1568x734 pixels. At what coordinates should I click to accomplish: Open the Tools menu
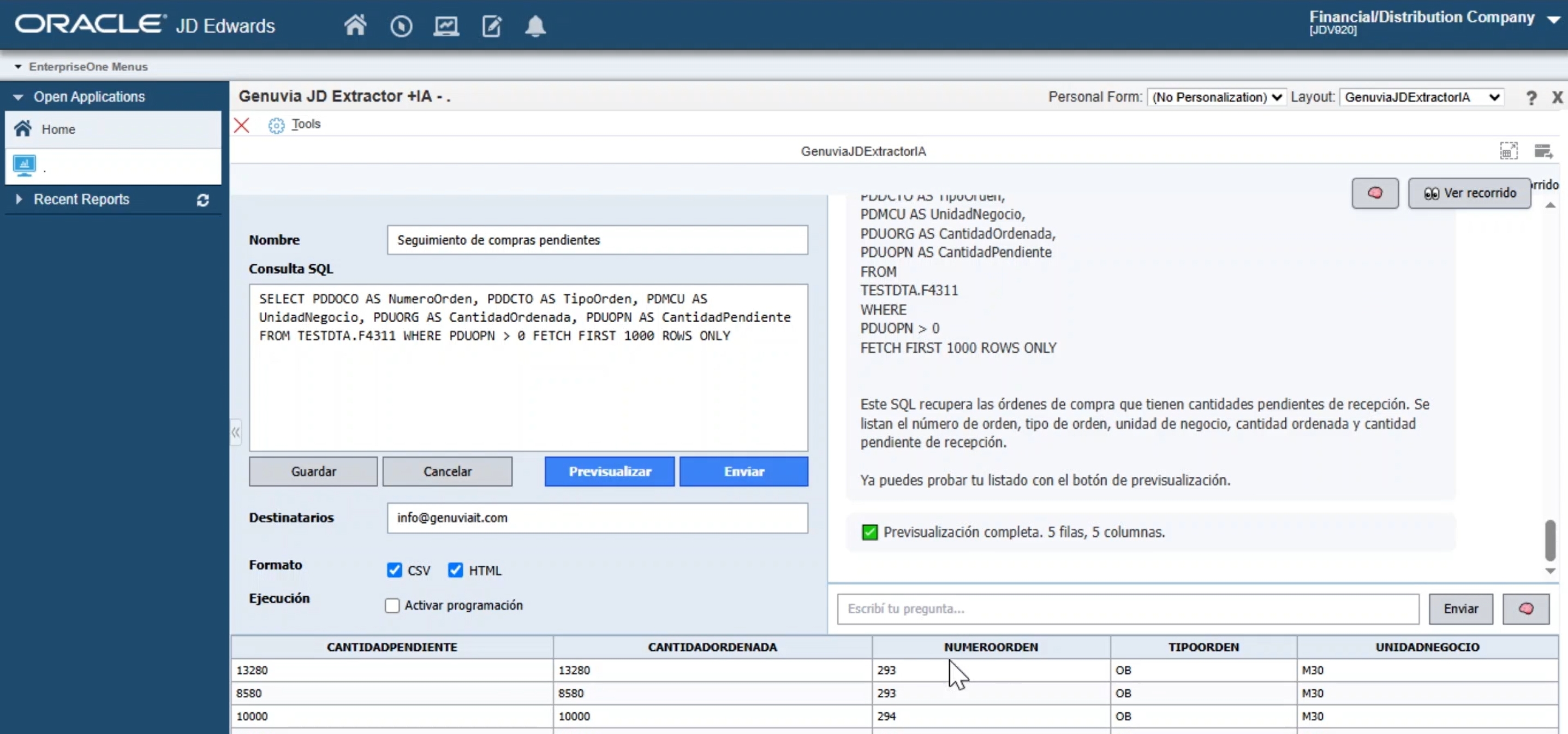pos(306,125)
